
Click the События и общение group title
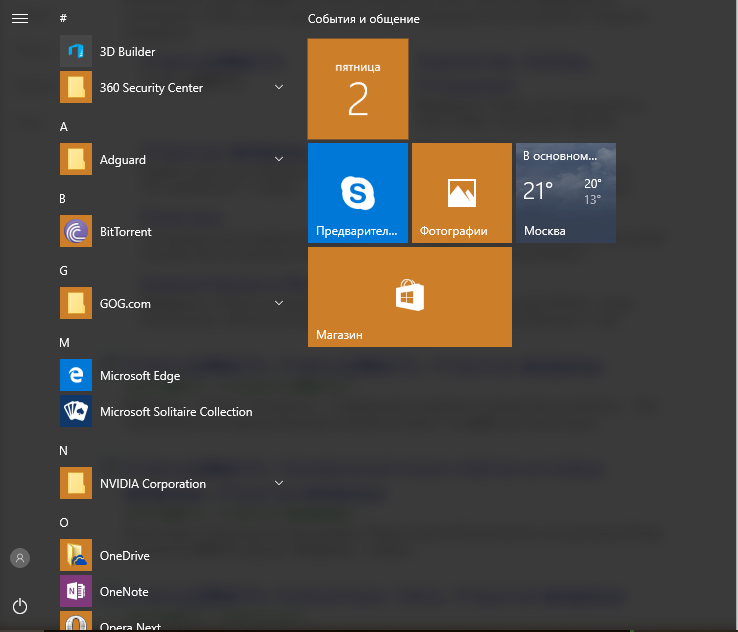pyautogui.click(x=364, y=19)
